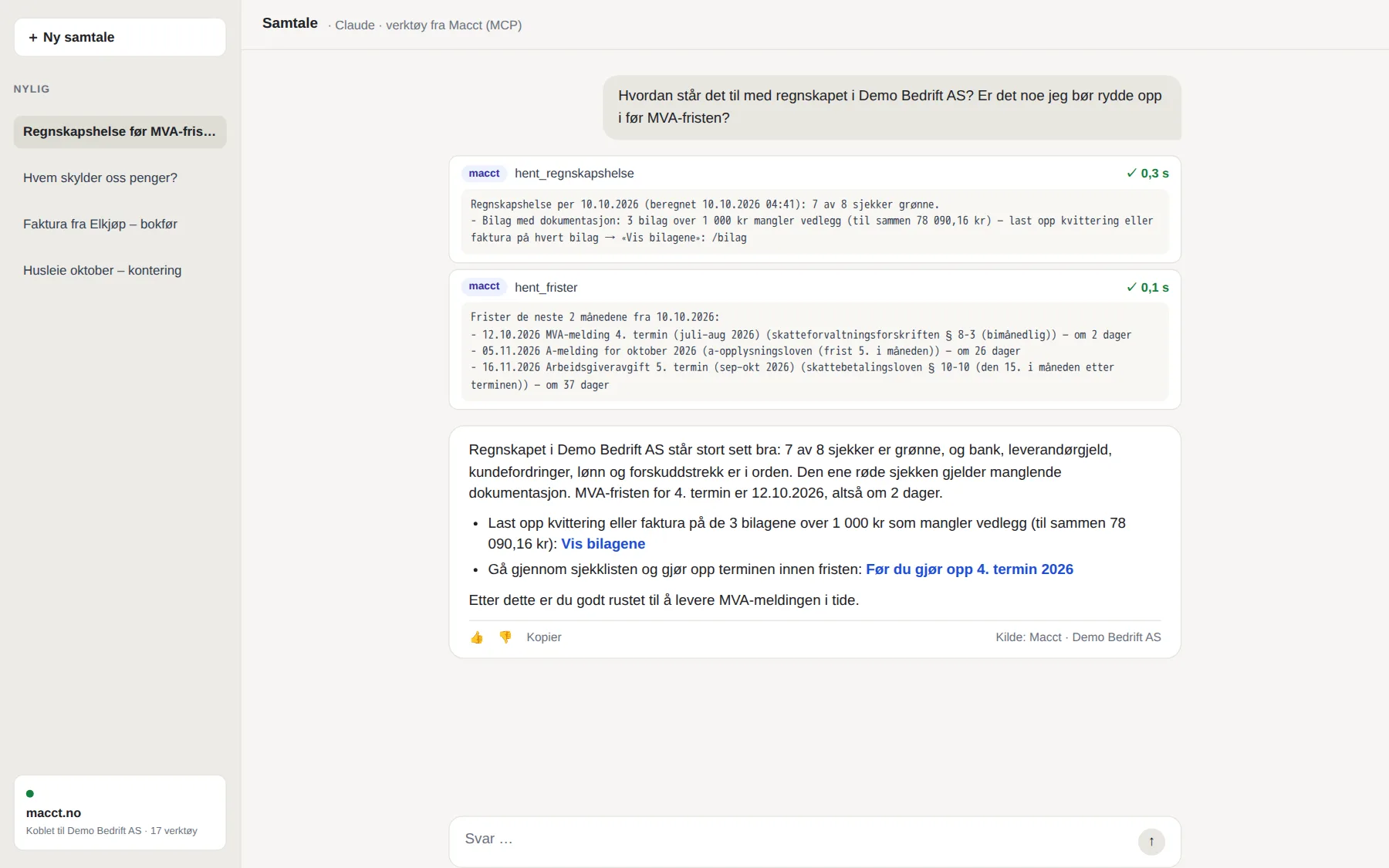
Task: Select Regnskapshelse før MVA-fris… conversation
Action: 120,132
